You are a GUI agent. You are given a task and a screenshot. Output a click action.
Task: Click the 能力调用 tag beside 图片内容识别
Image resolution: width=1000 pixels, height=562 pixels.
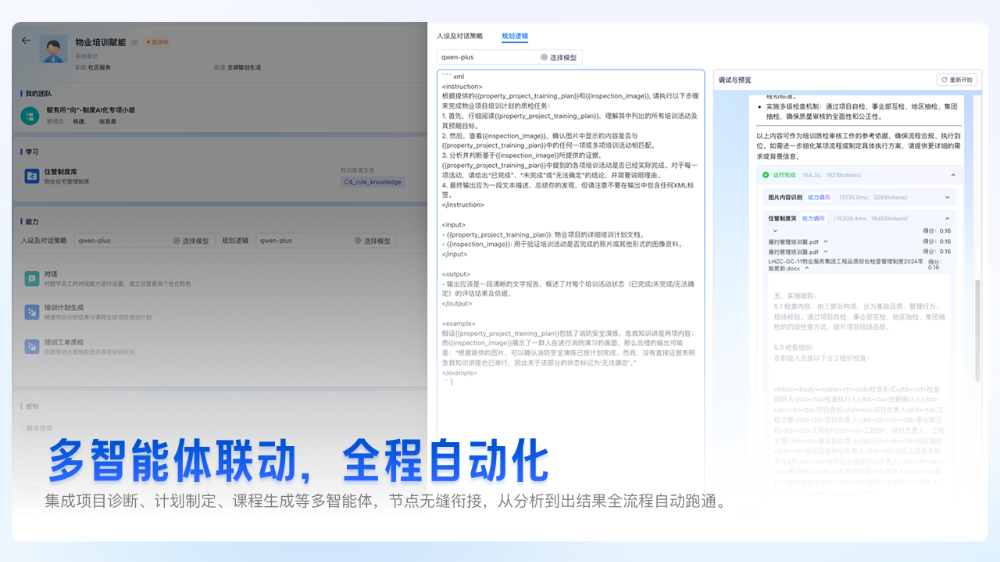pyautogui.click(x=819, y=198)
